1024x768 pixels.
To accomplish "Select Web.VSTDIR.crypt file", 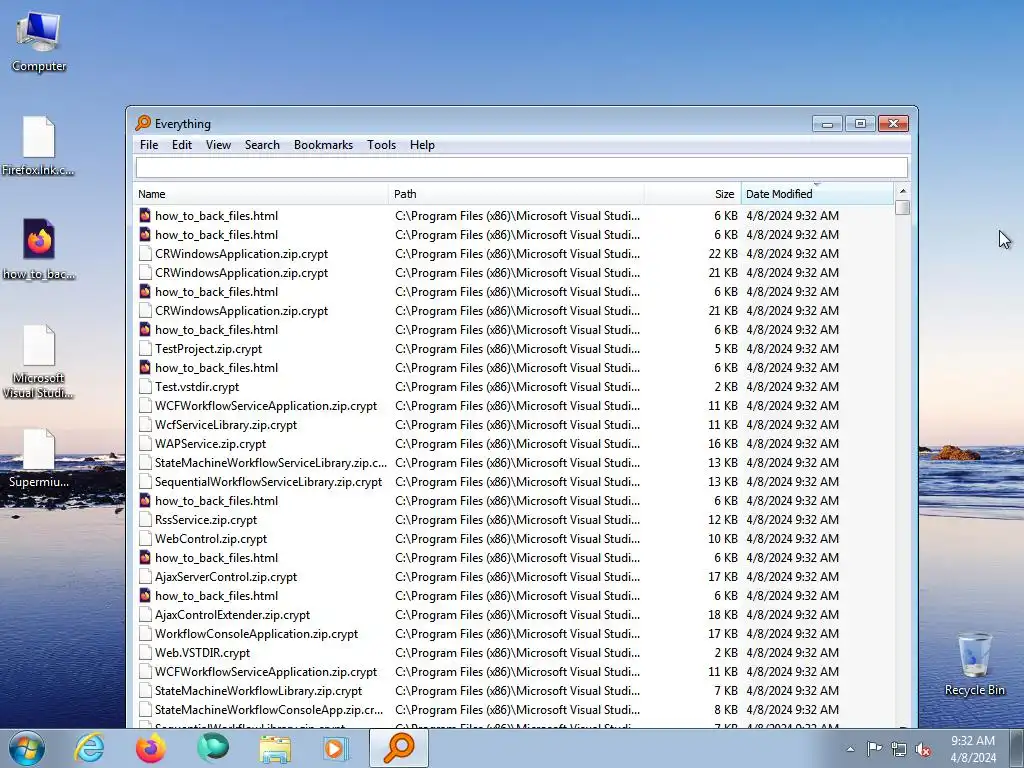I will click(x=513, y=652).
